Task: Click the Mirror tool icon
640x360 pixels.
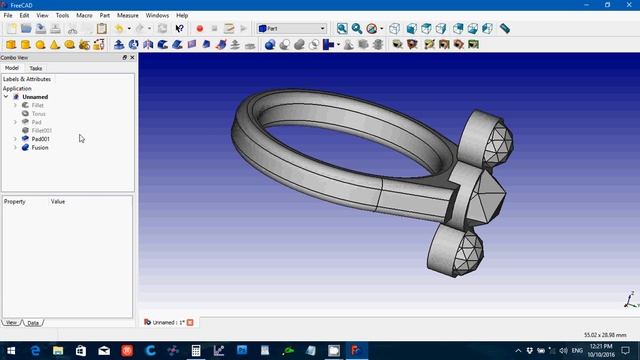Action: pyautogui.click(x=148, y=44)
